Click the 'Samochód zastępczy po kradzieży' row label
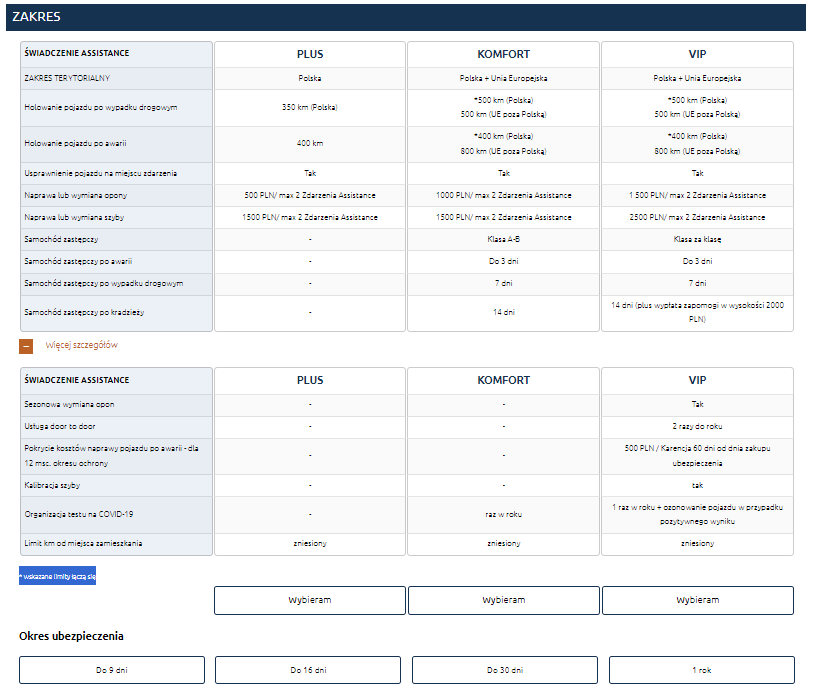This screenshot has width=814, height=692. pyautogui.click(x=84, y=313)
